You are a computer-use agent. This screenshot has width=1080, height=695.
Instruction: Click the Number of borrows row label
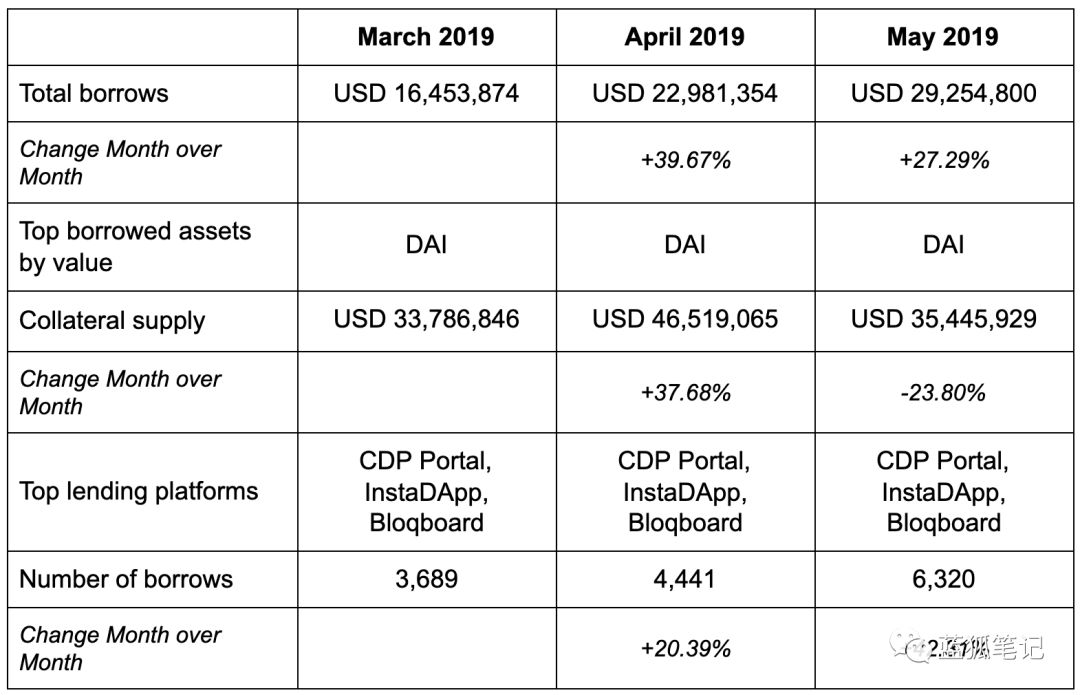[x=126, y=579]
